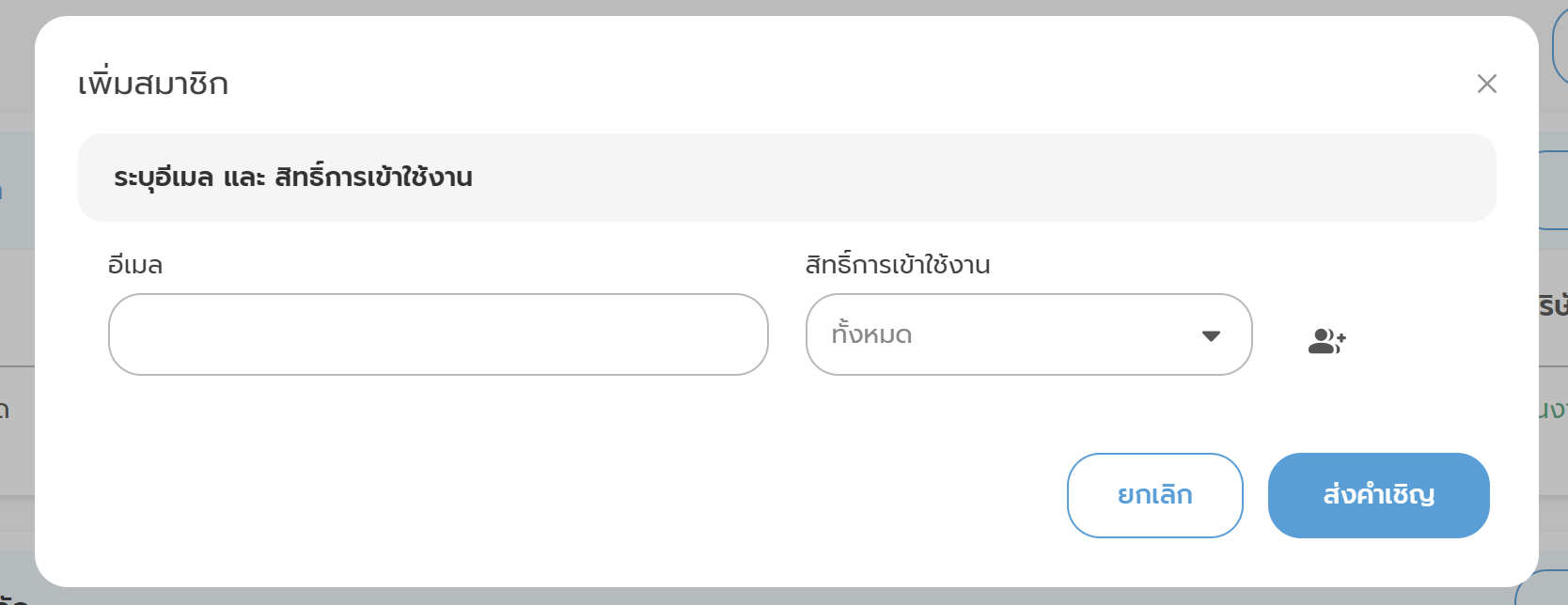
Task: Click the dropdown caret arrow icon
Action: point(1211,335)
